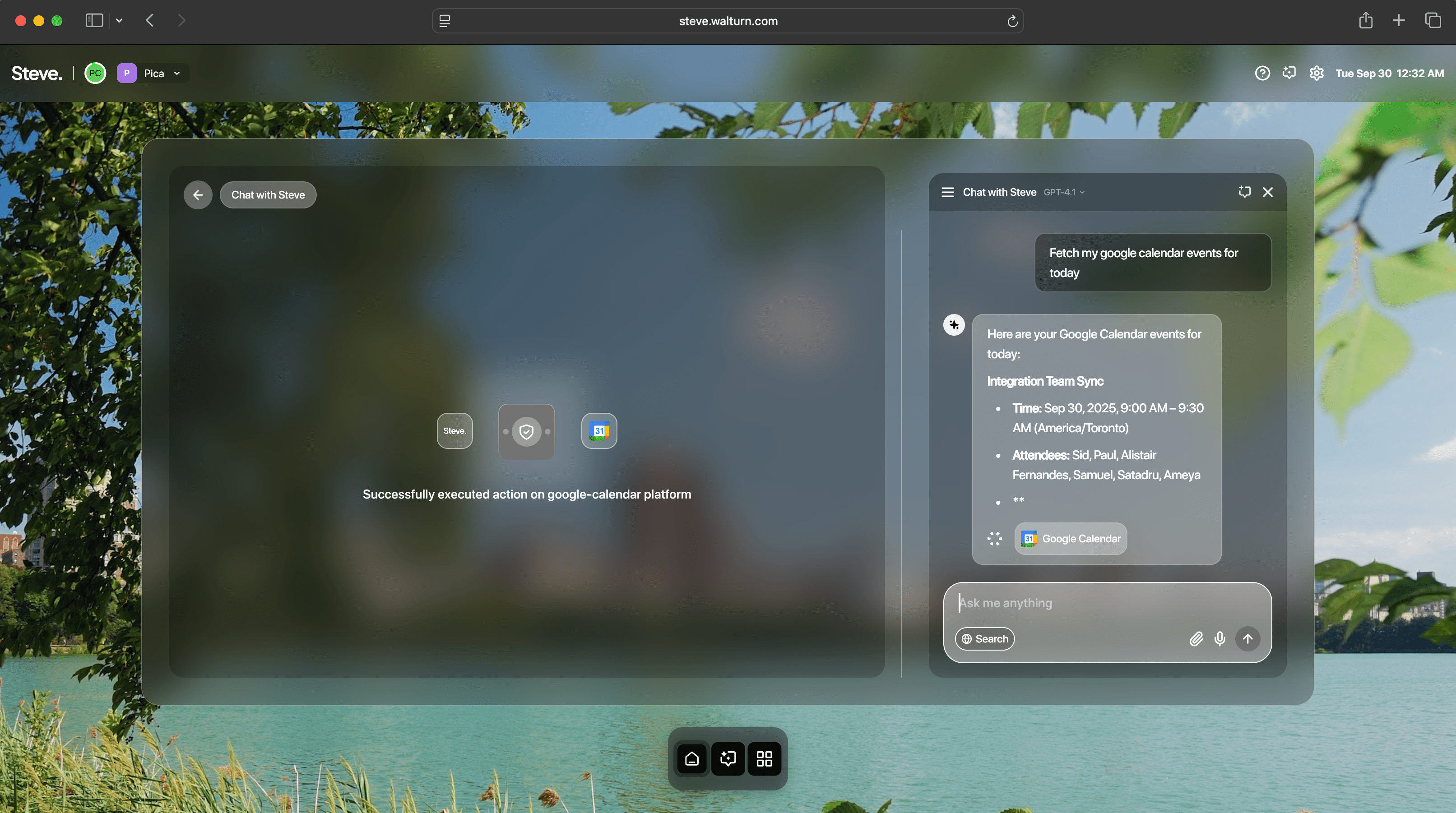1456x813 pixels.
Task: Click the microphone icon in chat input
Action: coord(1220,638)
